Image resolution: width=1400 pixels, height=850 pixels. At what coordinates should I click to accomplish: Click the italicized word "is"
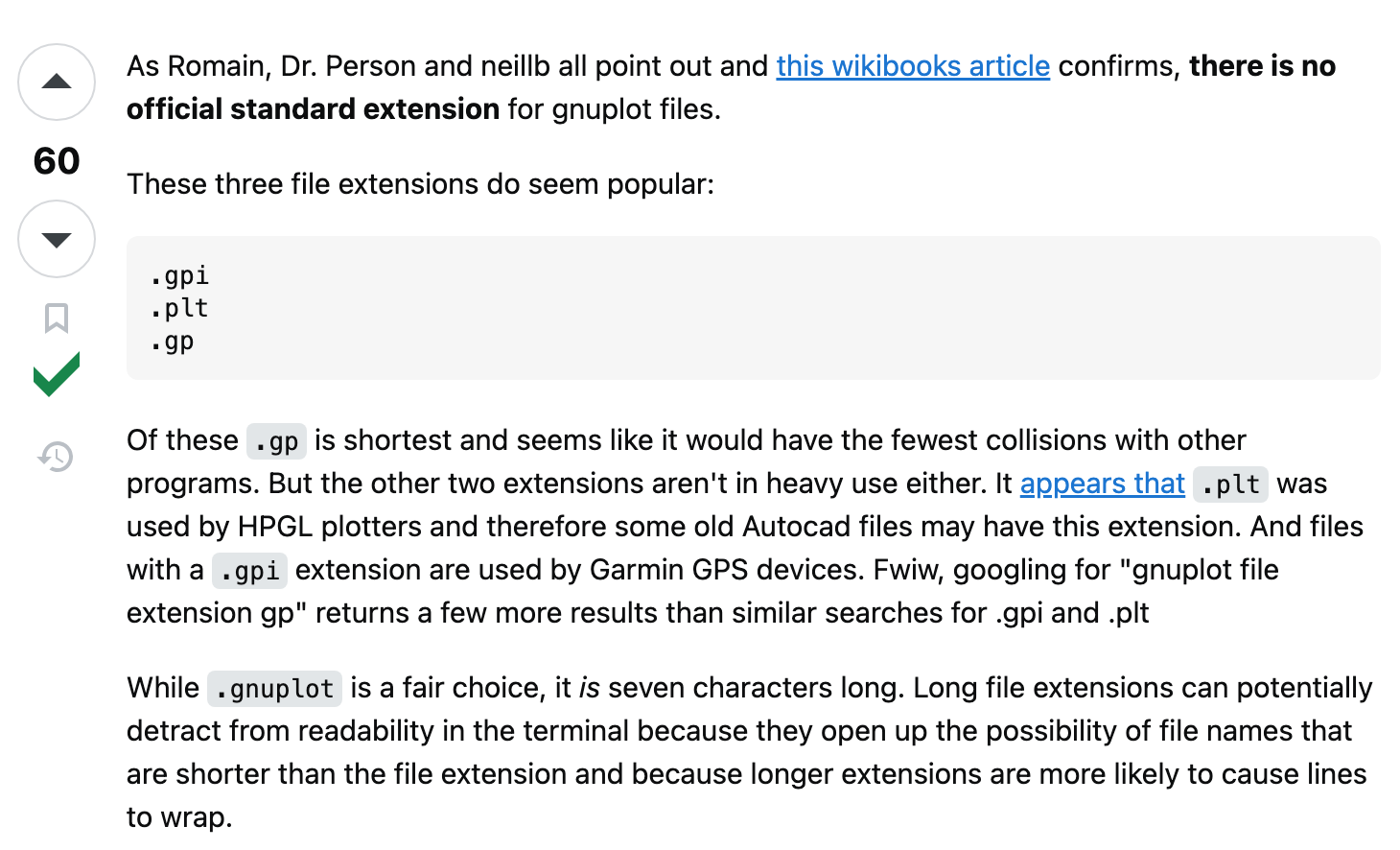point(589,688)
